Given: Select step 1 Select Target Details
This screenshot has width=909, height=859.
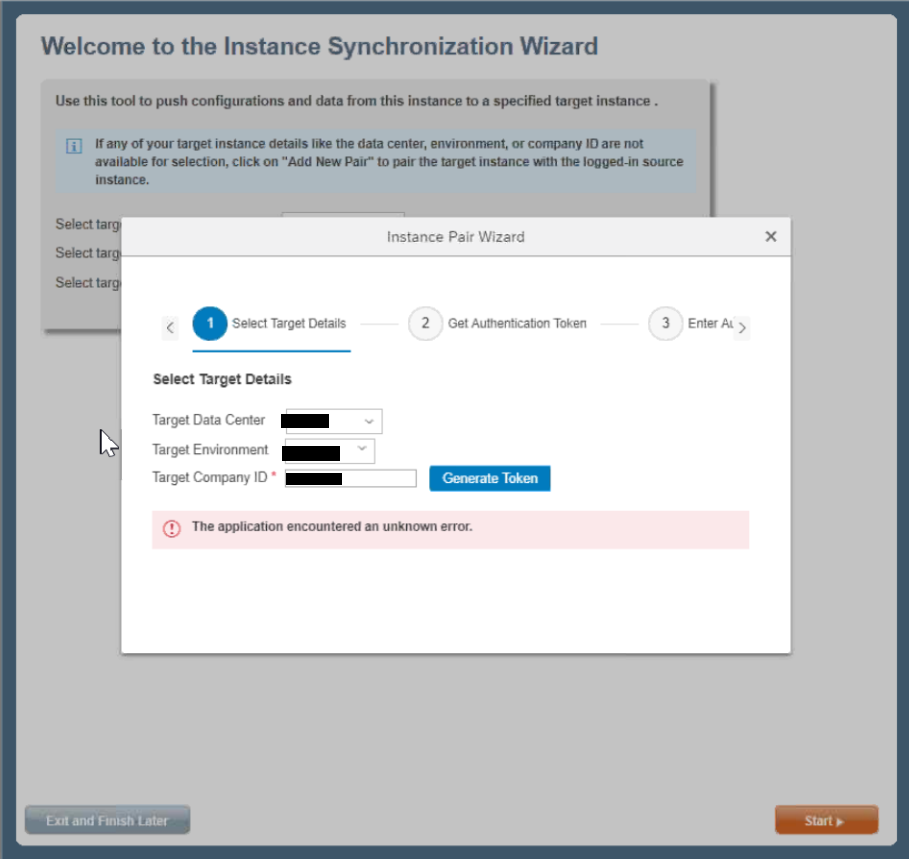Looking at the screenshot, I should tap(270, 323).
